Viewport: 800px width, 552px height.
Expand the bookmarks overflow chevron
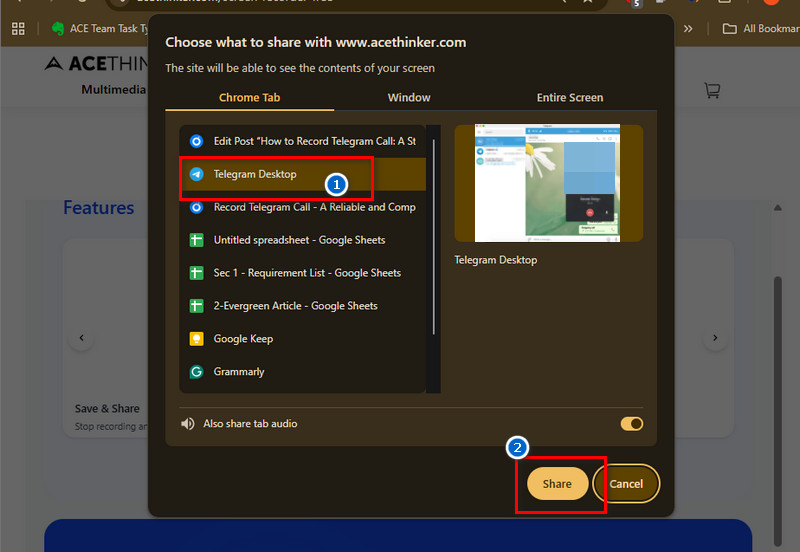pyautogui.click(x=688, y=29)
